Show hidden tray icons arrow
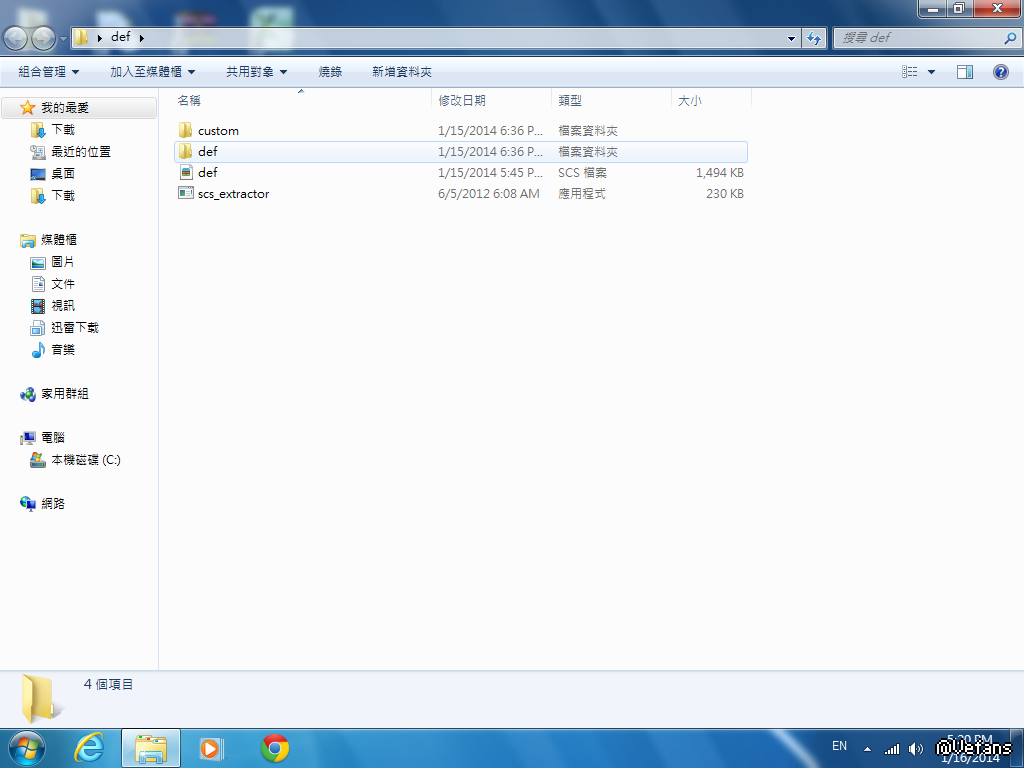This screenshot has height=768, width=1024. [867, 749]
